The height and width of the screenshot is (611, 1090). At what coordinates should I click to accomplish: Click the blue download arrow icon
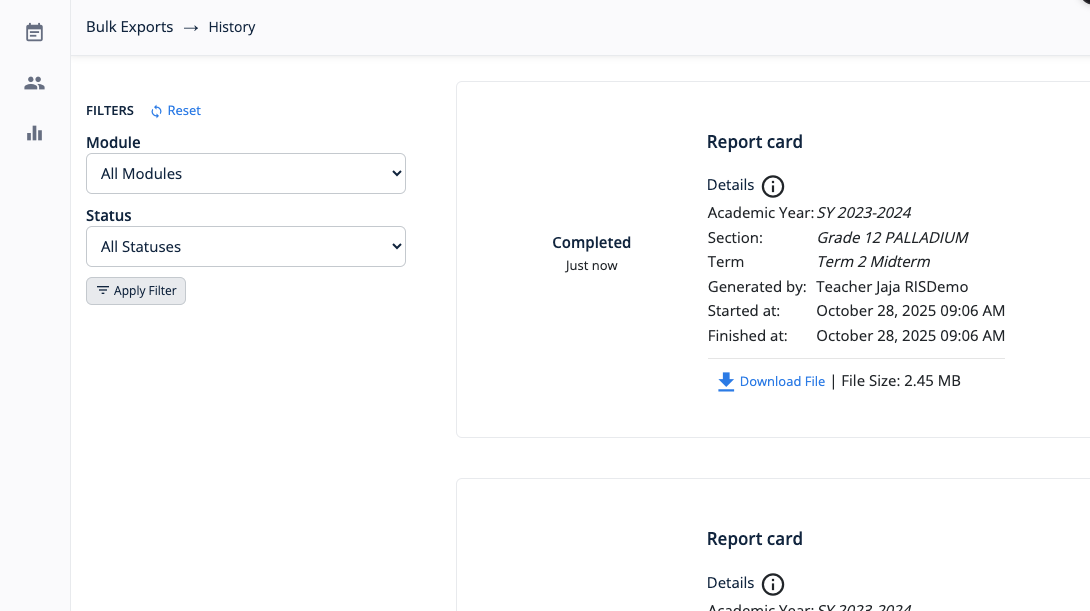pos(726,382)
